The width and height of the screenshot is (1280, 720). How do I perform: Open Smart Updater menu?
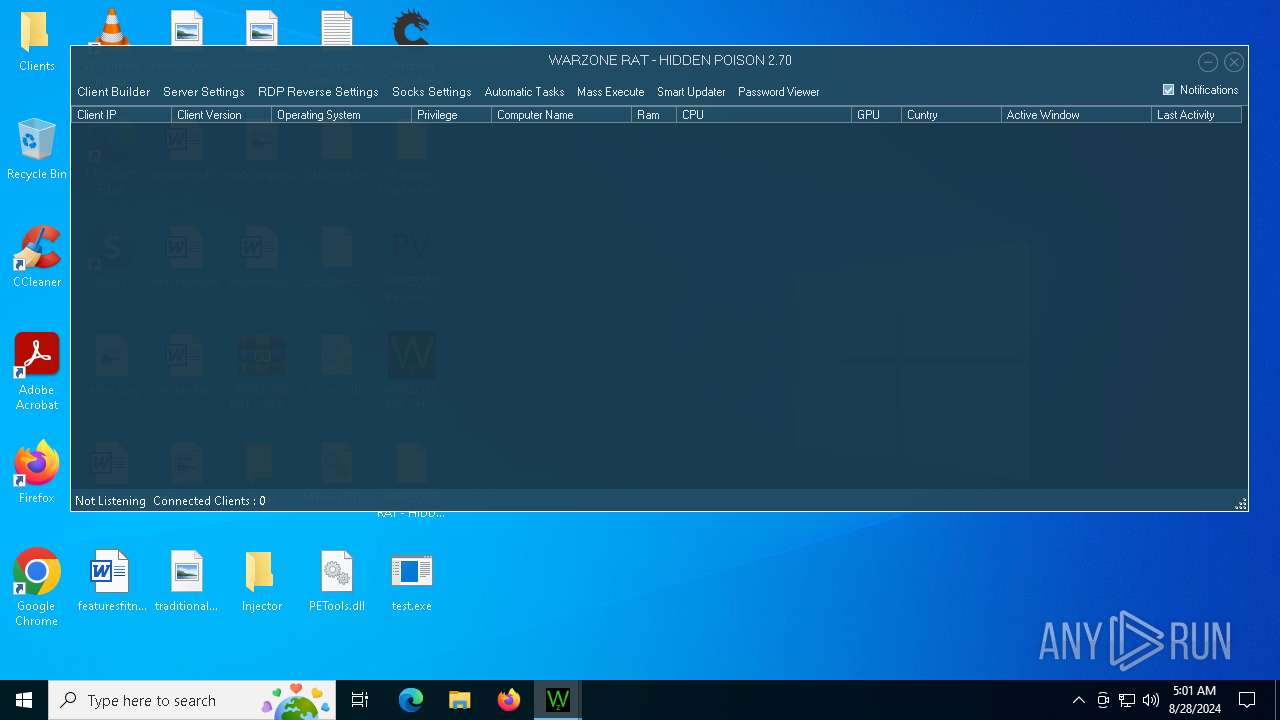pyautogui.click(x=691, y=92)
